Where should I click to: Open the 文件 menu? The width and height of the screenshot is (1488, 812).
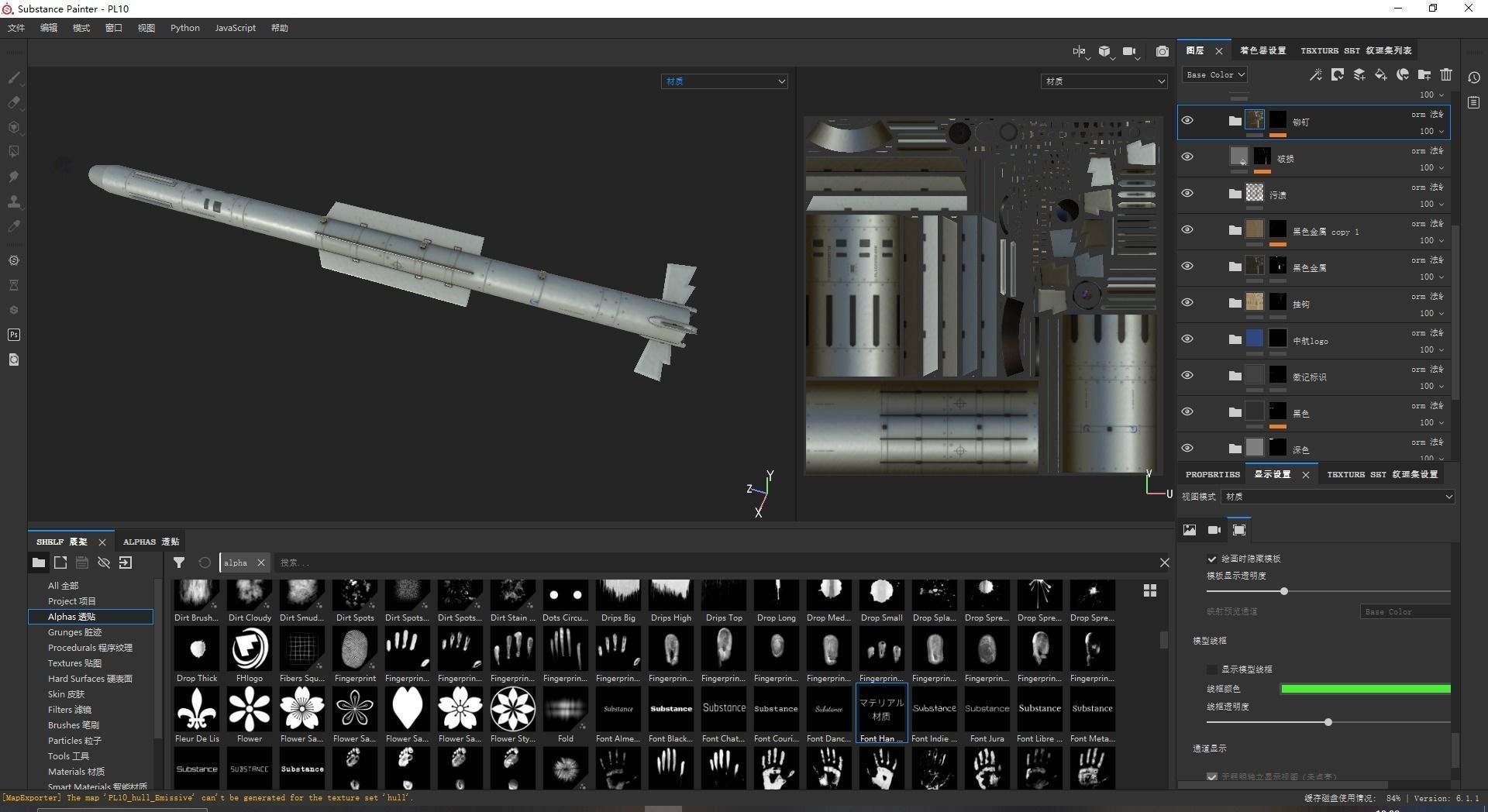[16, 28]
